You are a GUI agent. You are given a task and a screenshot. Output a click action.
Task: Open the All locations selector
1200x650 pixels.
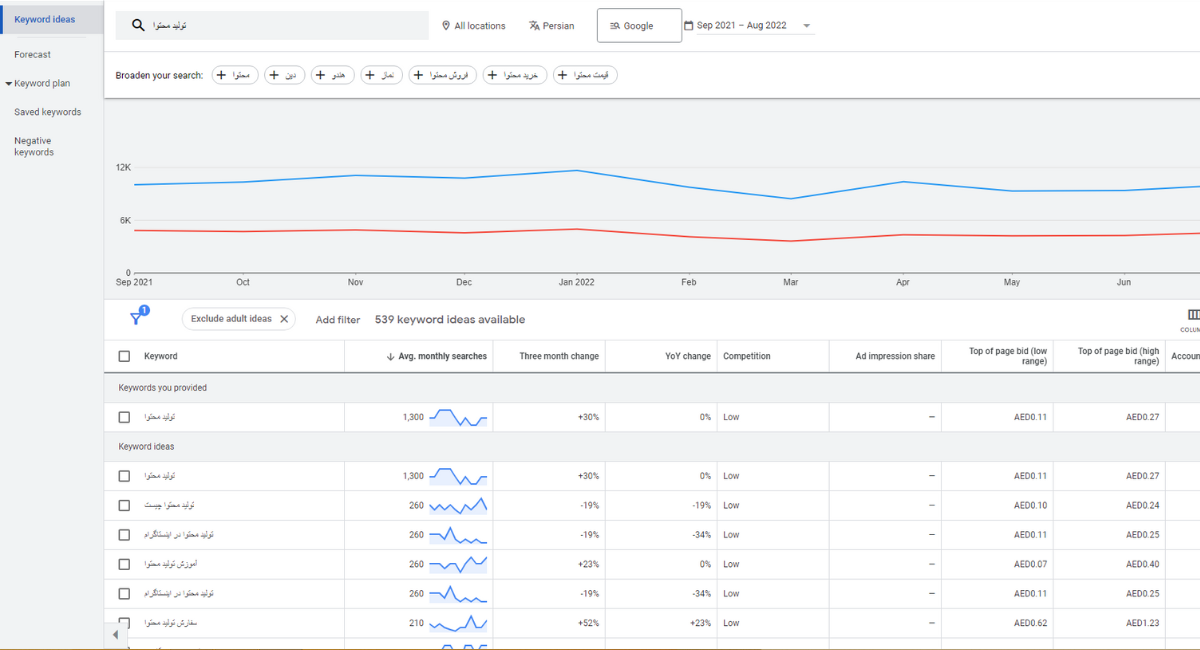(474, 26)
